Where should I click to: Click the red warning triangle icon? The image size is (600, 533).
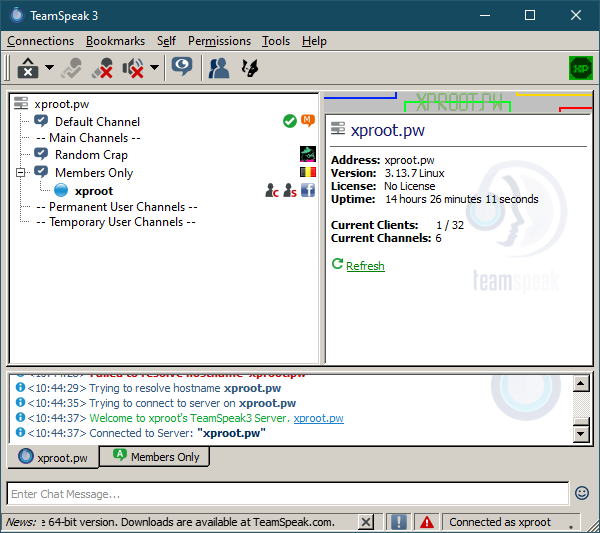427,522
